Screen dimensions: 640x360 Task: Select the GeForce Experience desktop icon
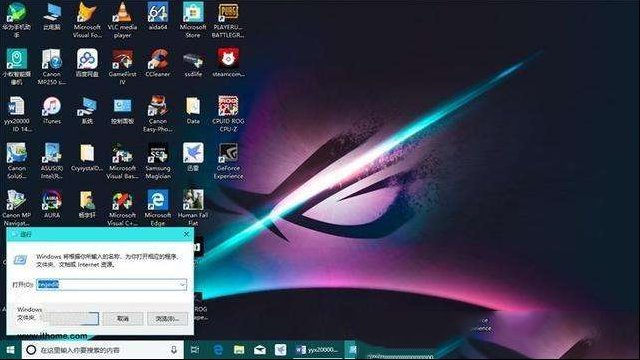click(228, 161)
